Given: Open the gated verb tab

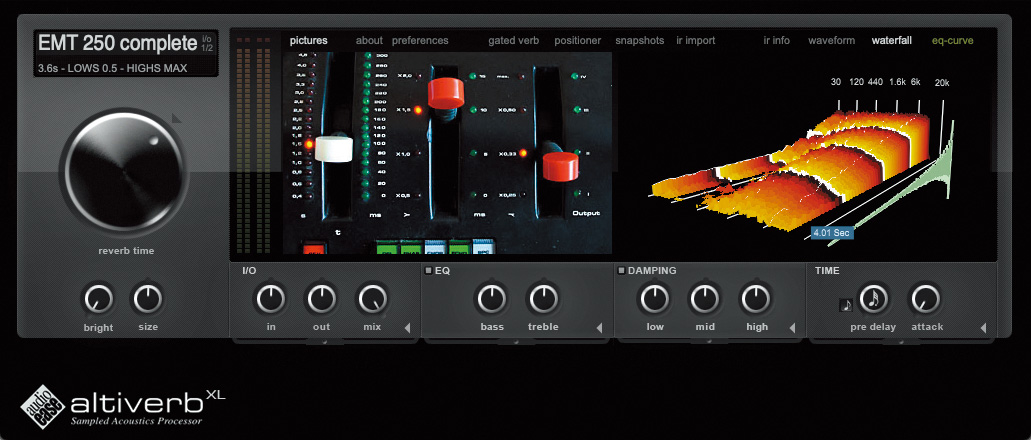Looking at the screenshot, I should [x=514, y=40].
